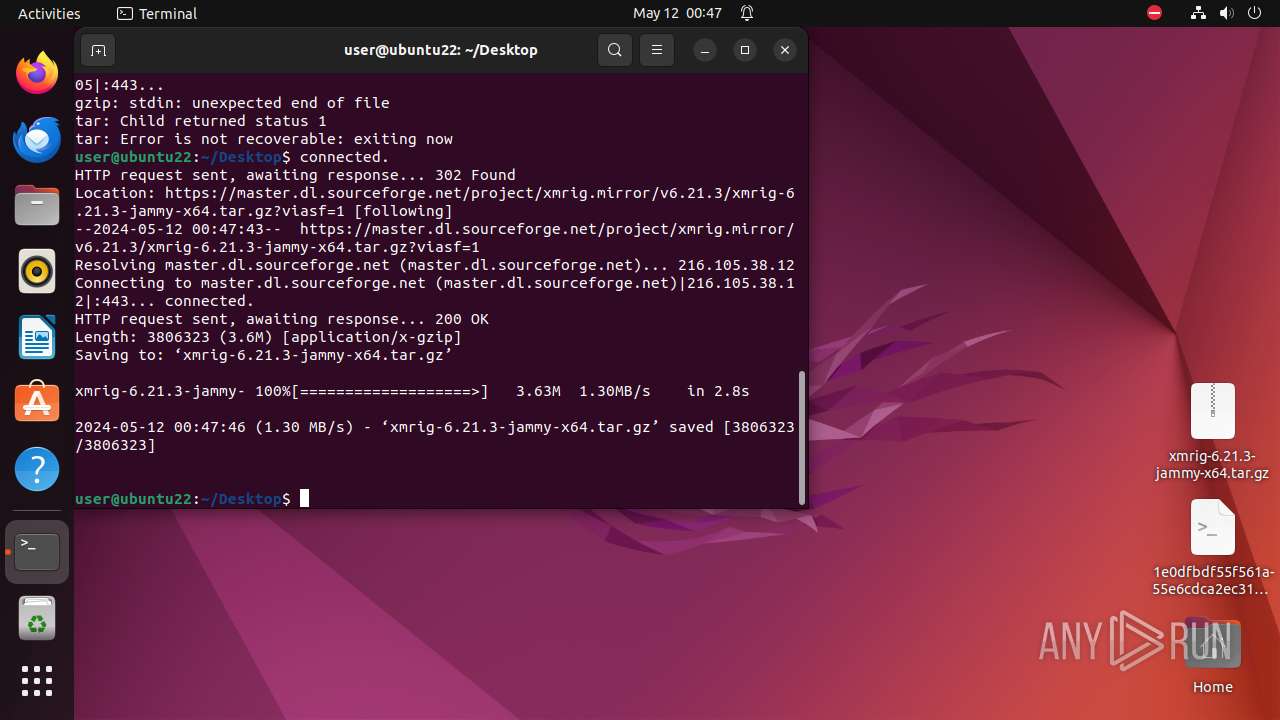Click Activities in the top bar
This screenshot has height=720, width=1280.
click(x=49, y=13)
